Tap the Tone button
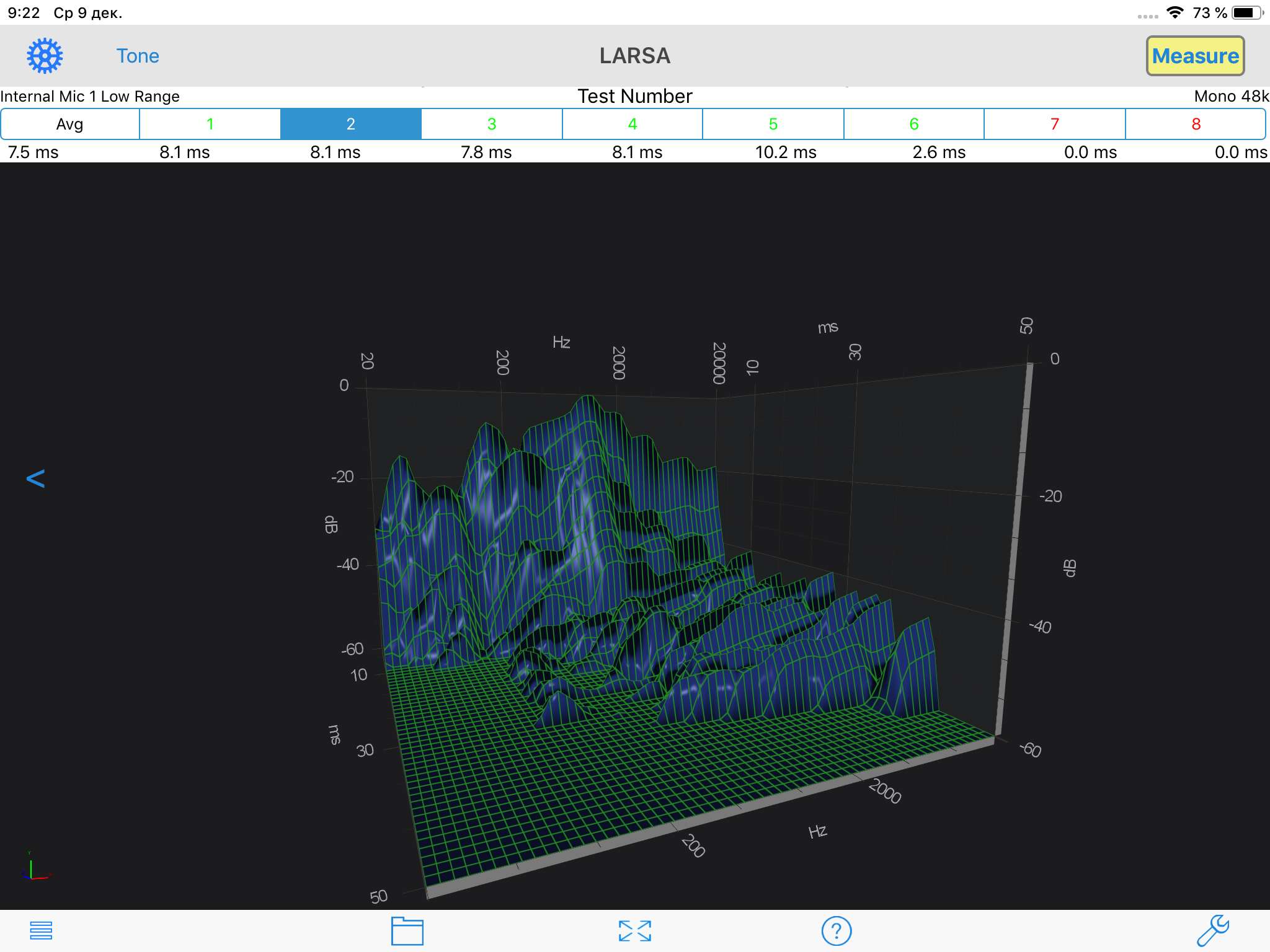The width and height of the screenshot is (1270, 952). (138, 56)
